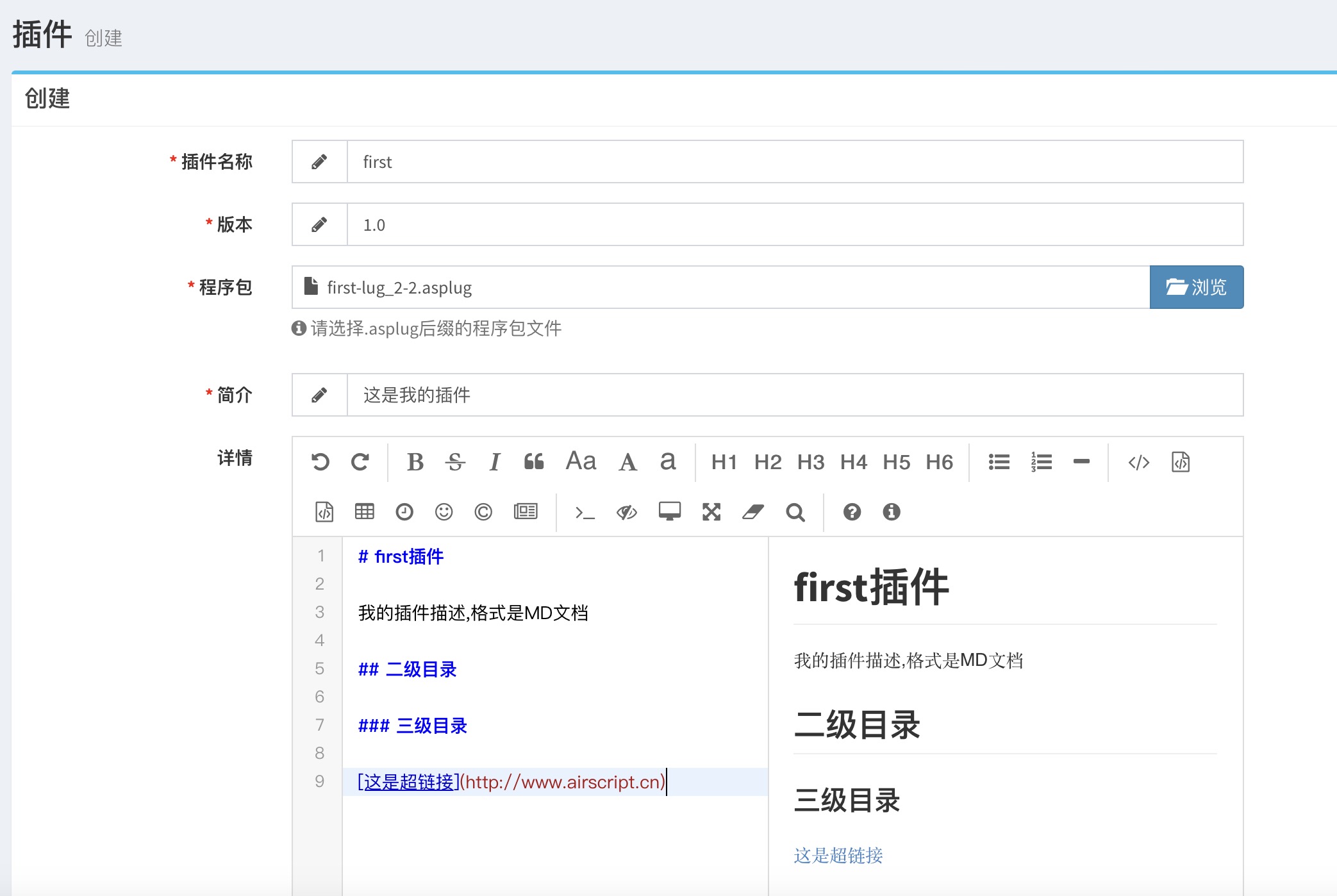
Task: Capitalize first letter with Aa icon
Action: click(581, 461)
